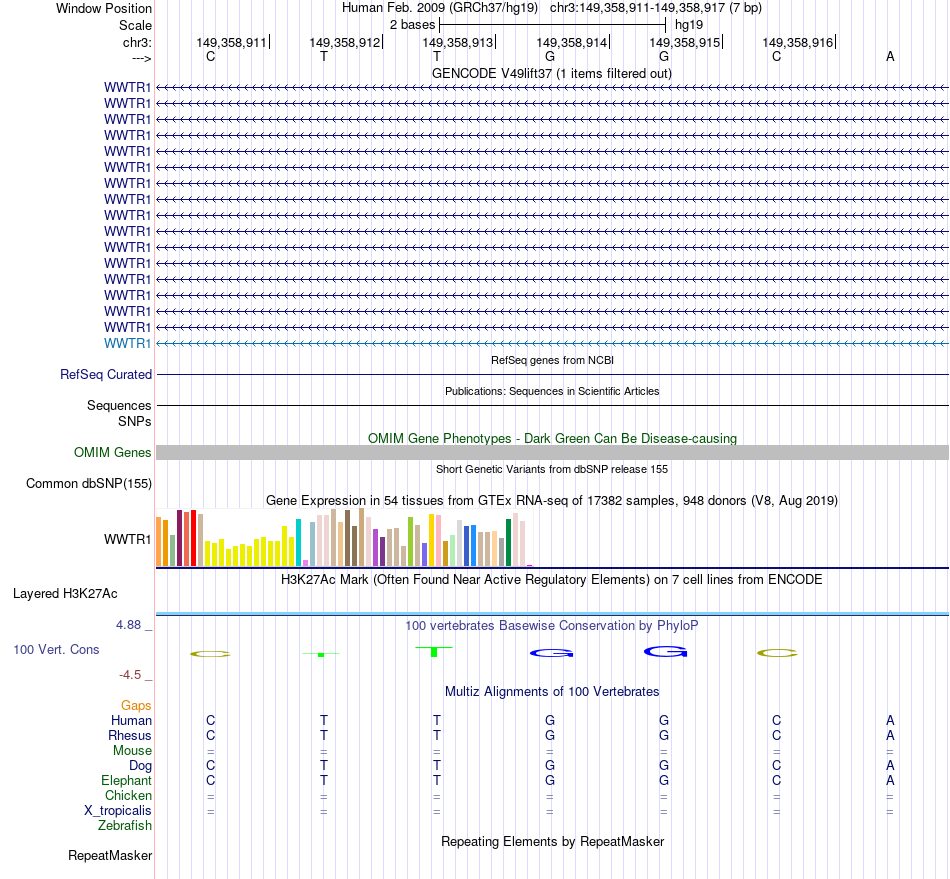The width and height of the screenshot is (950, 879).
Task: Click the X_tropicalis species label
Action: (x=118, y=811)
